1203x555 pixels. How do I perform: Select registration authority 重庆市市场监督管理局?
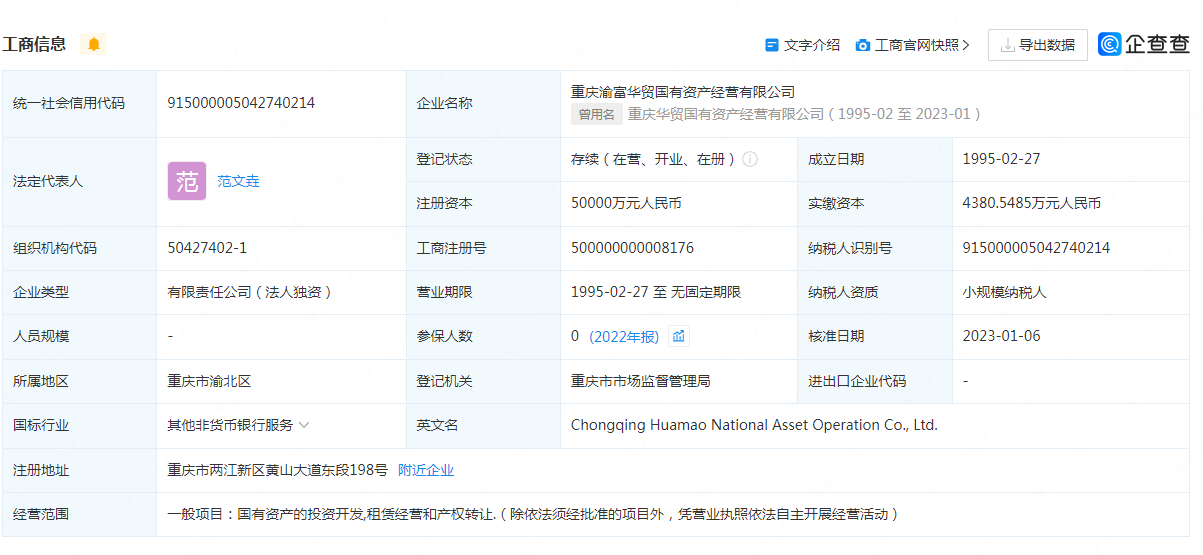tap(641, 381)
